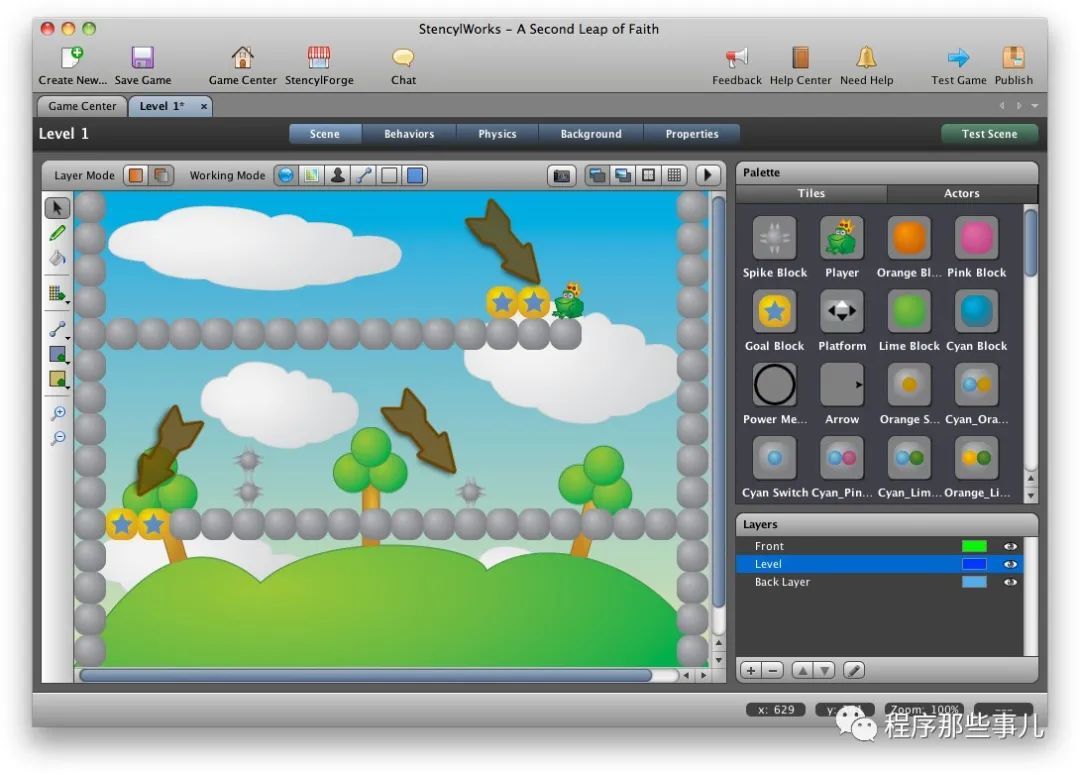Screen dimensions: 1080x774
Task: Move layer down with down arrow
Action: click(x=824, y=670)
